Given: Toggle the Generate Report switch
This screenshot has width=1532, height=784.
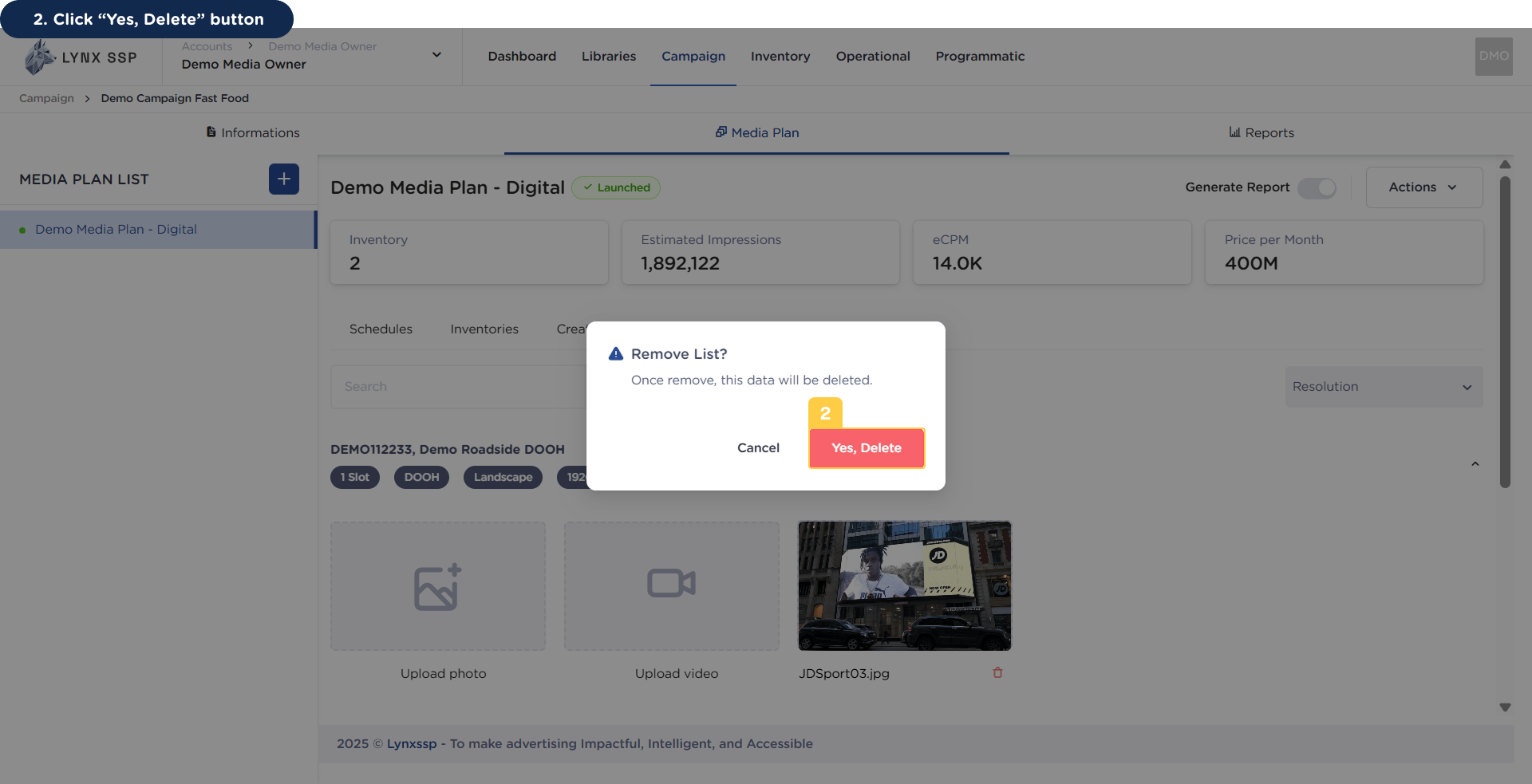Looking at the screenshot, I should click(1317, 187).
